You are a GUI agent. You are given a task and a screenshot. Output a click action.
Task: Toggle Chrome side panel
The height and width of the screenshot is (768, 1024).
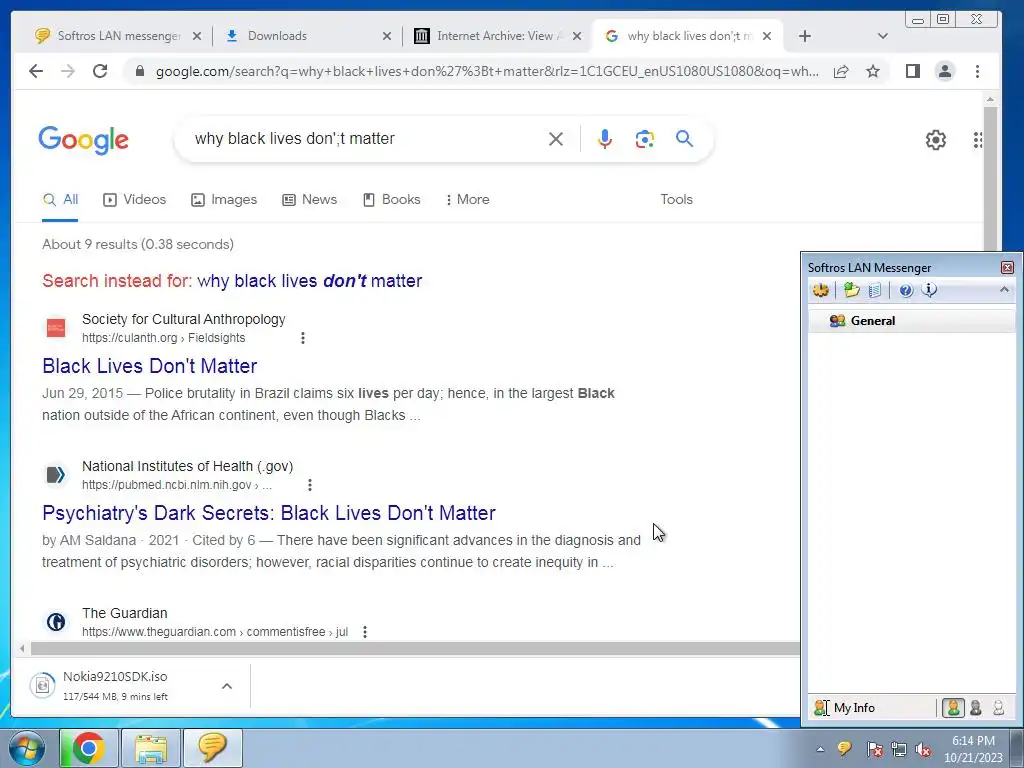tap(913, 71)
